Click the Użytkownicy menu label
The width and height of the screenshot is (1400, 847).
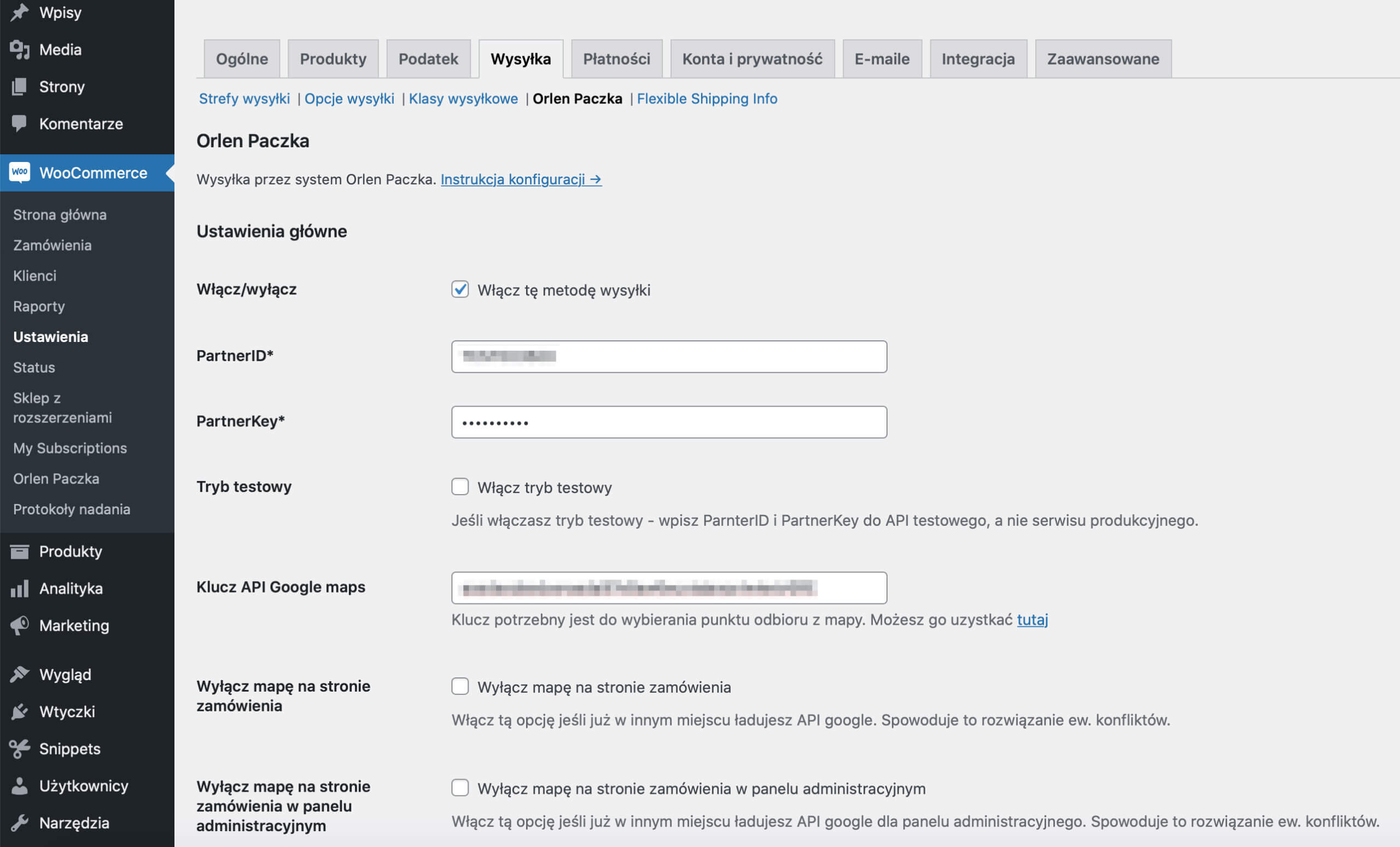click(84, 786)
